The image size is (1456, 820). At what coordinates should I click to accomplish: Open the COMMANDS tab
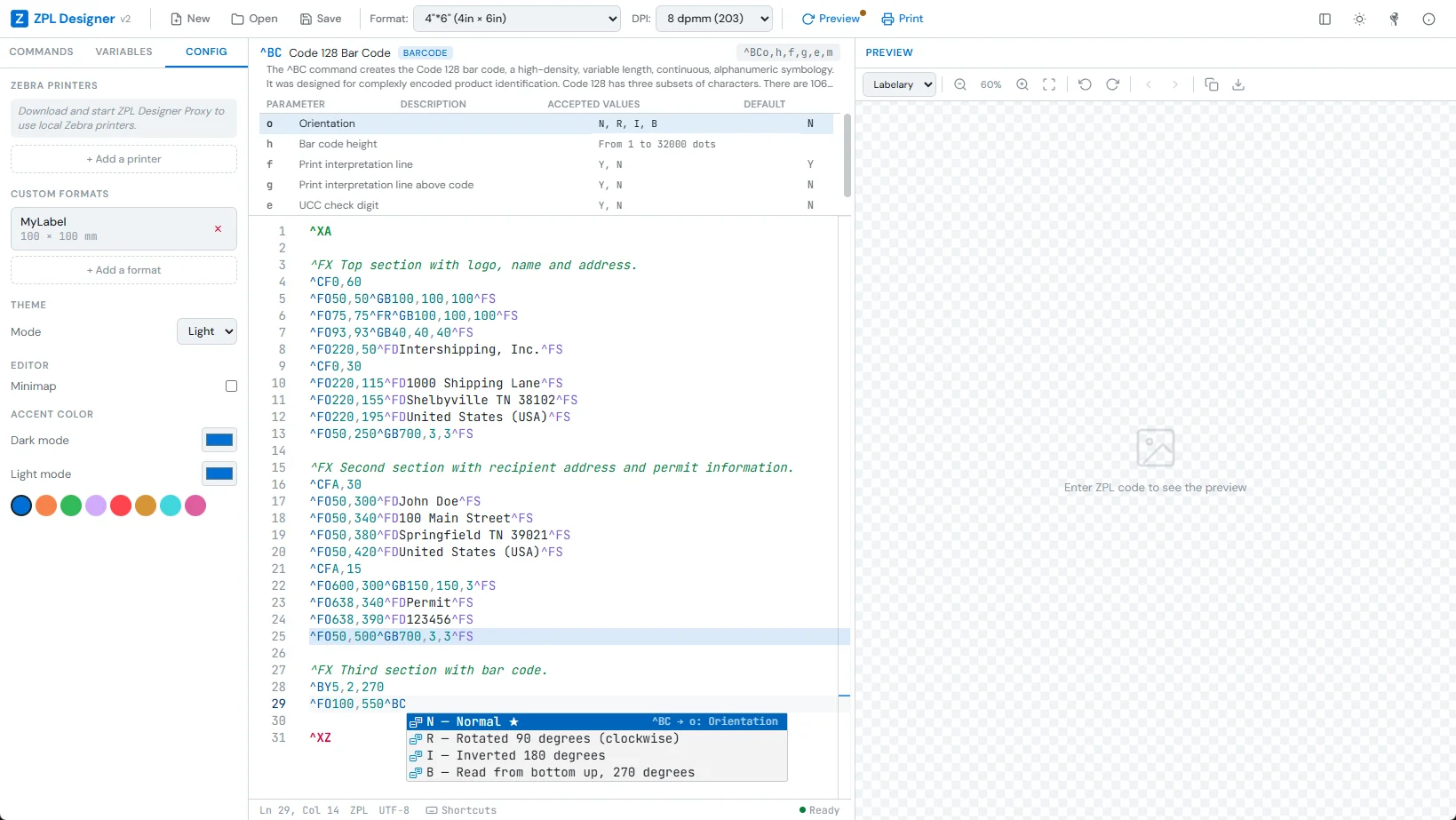[x=41, y=52]
